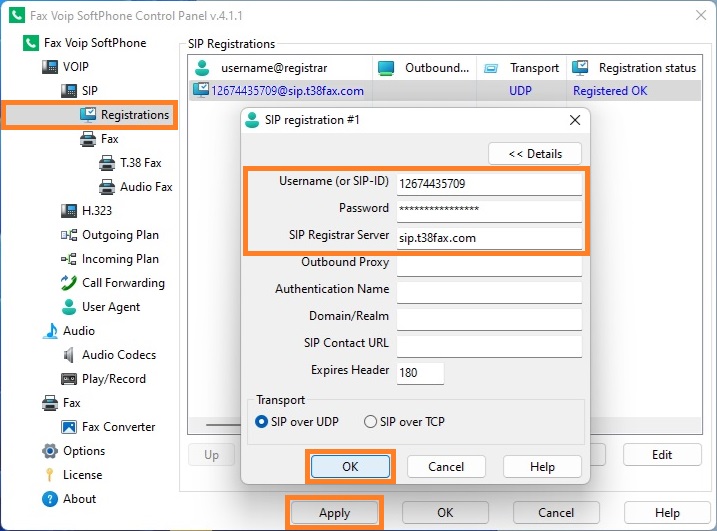Viewport: 717px width, 531px height.
Task: Open Call Forwarding page
Action: click(x=123, y=283)
